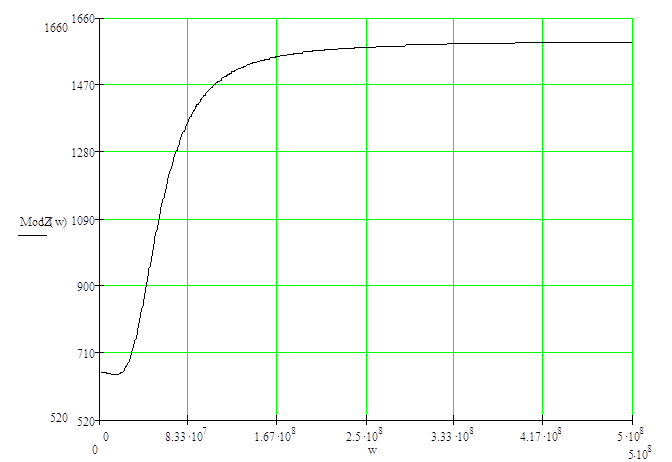Click the 8.33·10^7 x-axis tick label
The width and height of the screenshot is (672, 462).
[187, 436]
